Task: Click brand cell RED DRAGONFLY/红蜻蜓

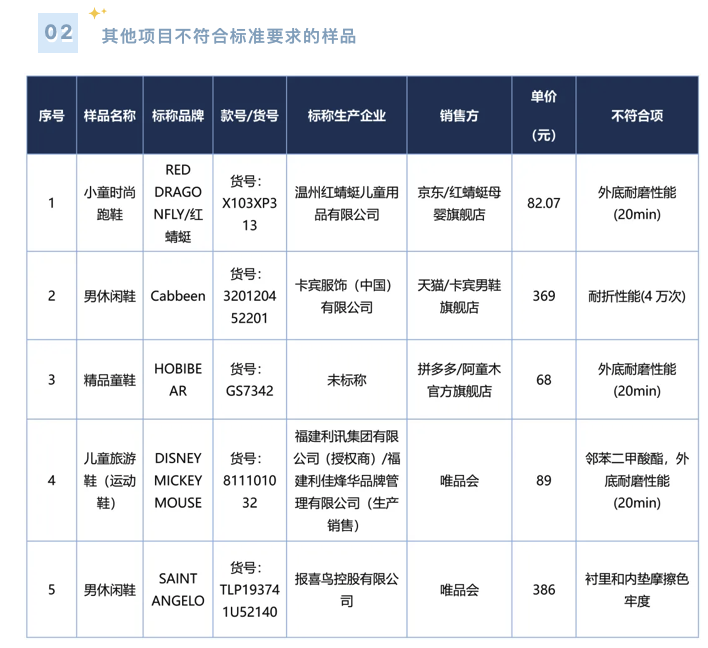Action: 178,203
